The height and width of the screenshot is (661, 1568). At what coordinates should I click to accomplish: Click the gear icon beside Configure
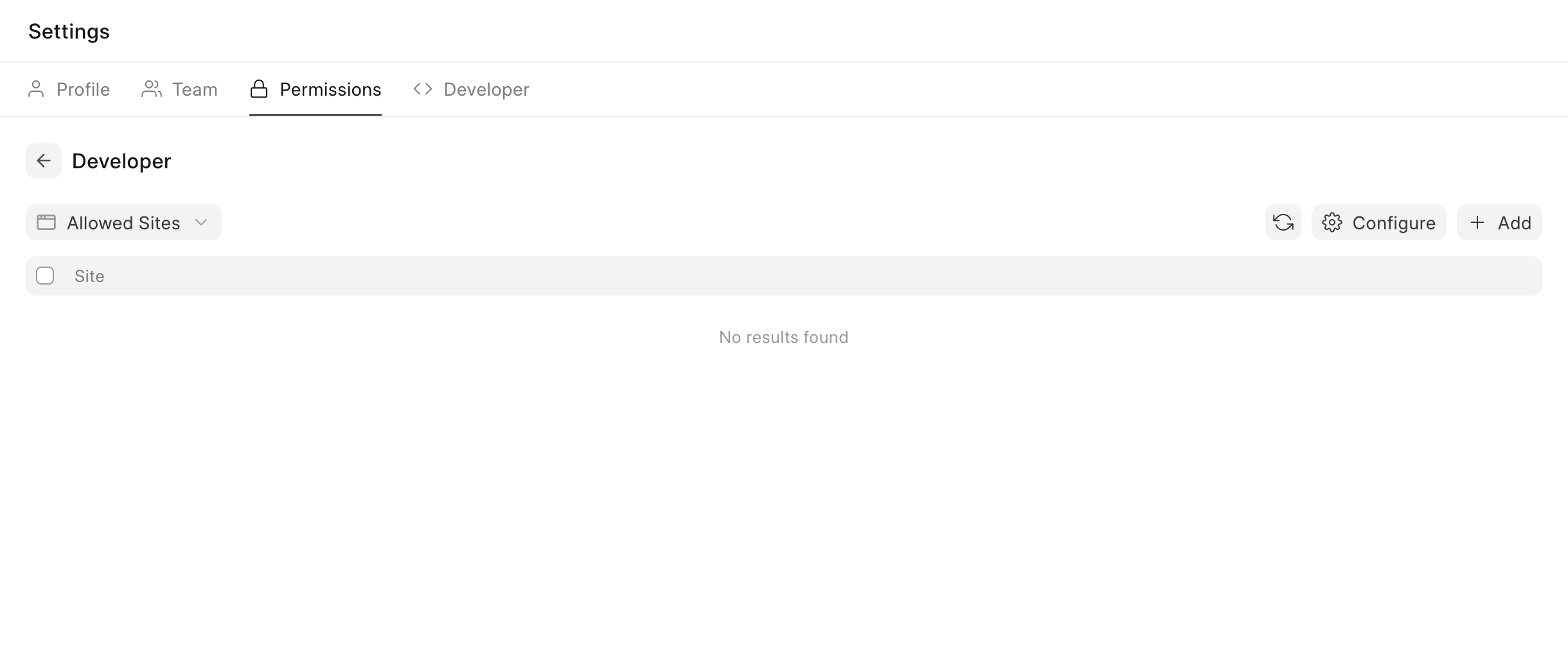[x=1332, y=223]
